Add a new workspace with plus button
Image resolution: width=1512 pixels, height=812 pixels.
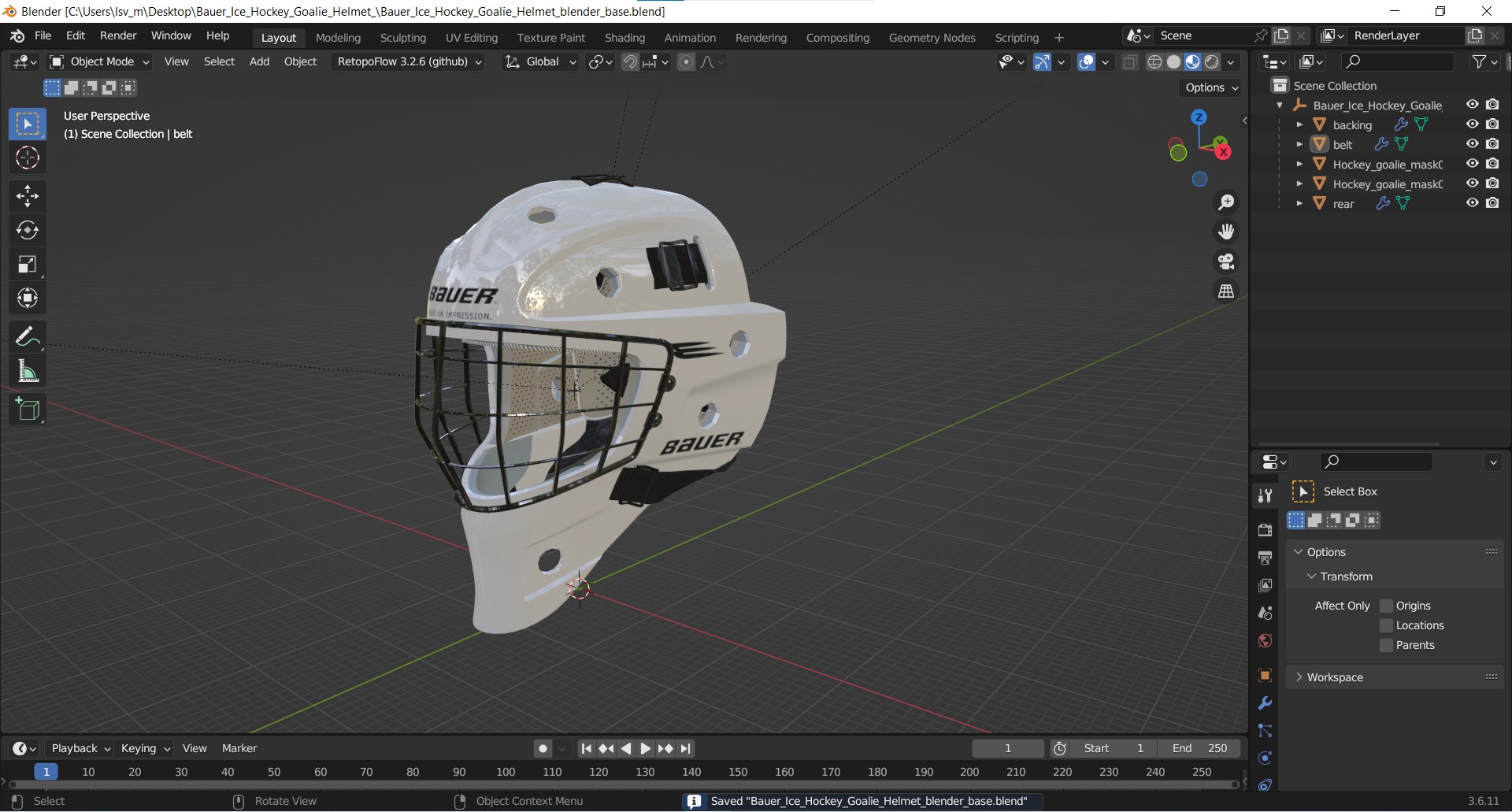click(1059, 38)
